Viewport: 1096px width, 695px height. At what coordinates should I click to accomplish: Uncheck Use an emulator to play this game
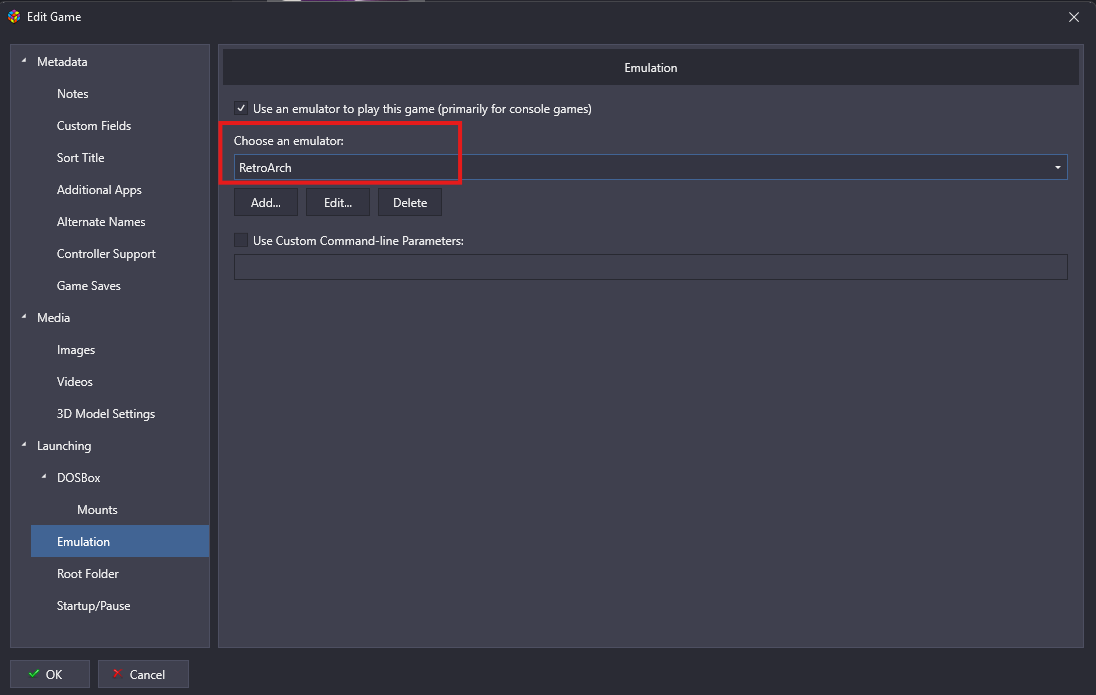point(241,108)
